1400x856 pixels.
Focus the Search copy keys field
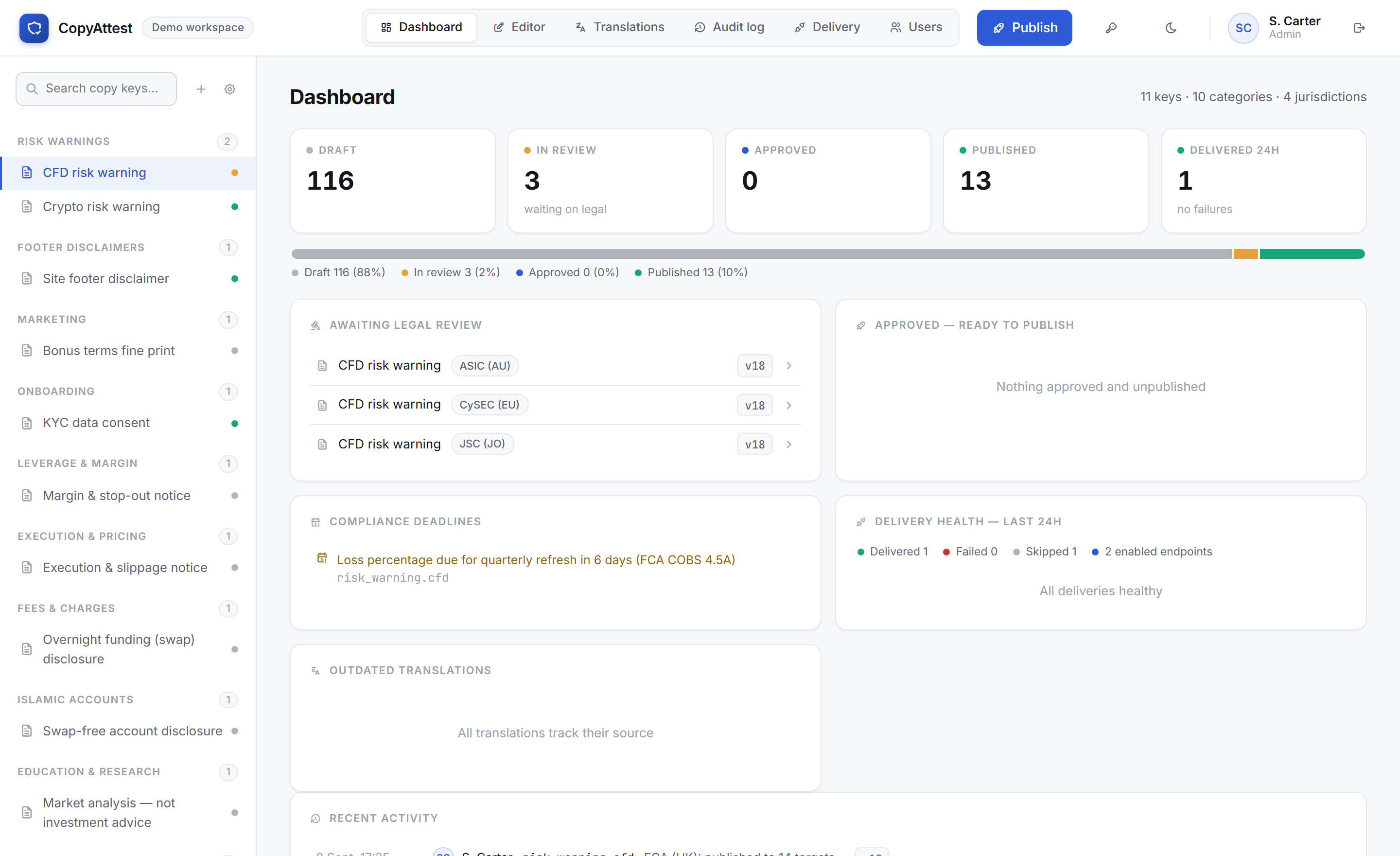[96, 89]
